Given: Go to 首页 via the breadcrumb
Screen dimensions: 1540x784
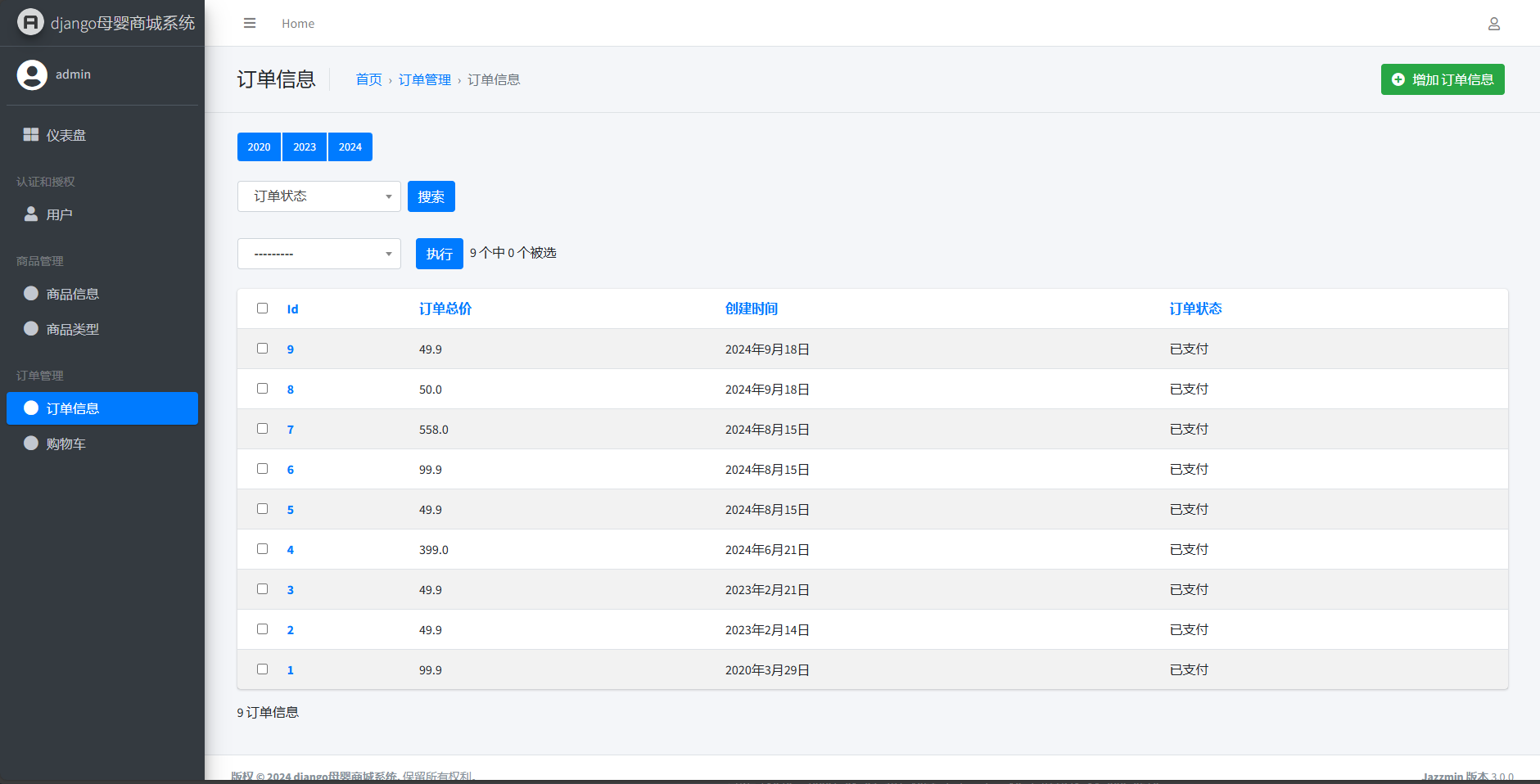Looking at the screenshot, I should tap(369, 79).
